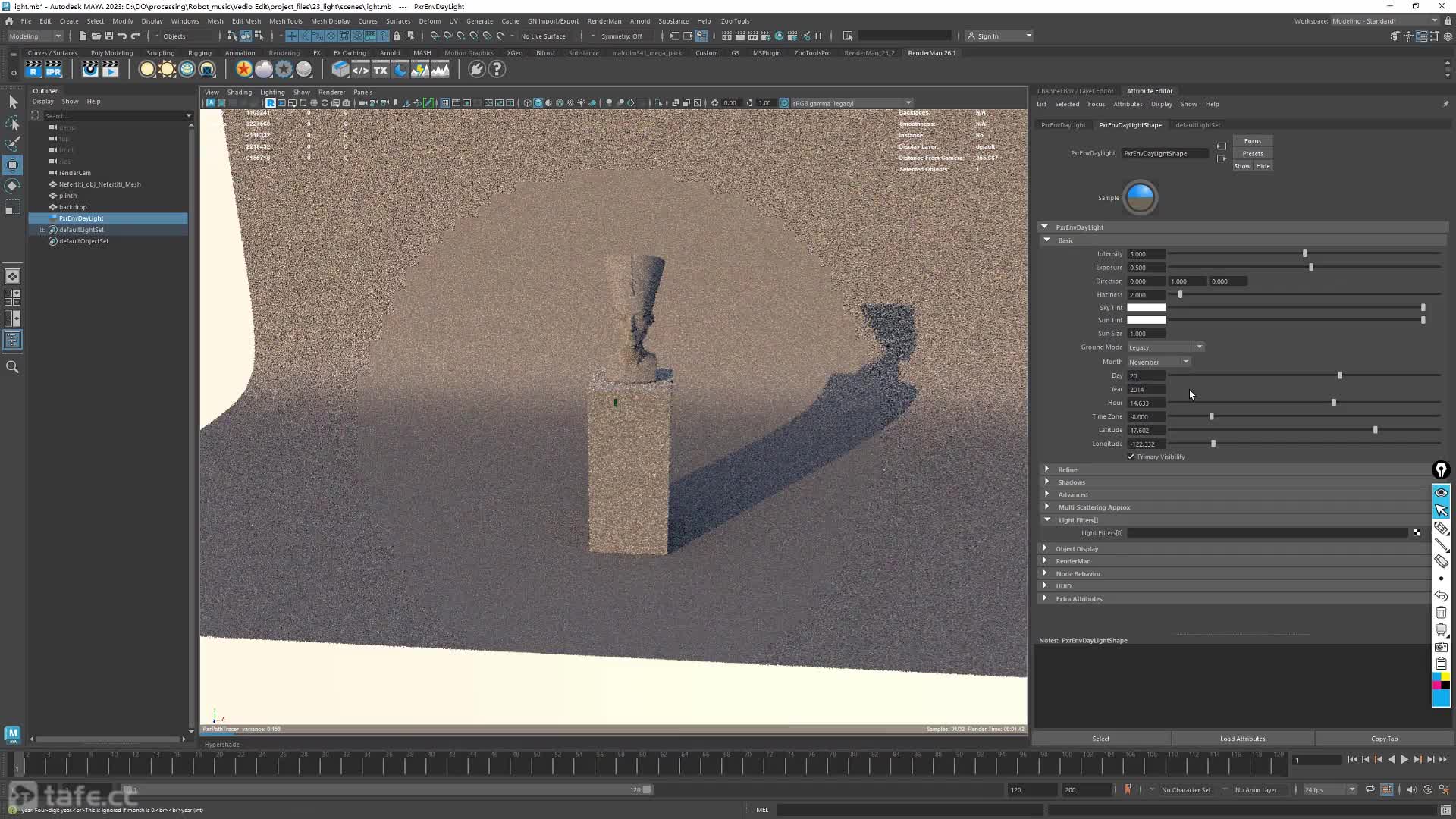1456x819 pixels.
Task: Launch IPR rendering from the shelf
Action: 53,70
